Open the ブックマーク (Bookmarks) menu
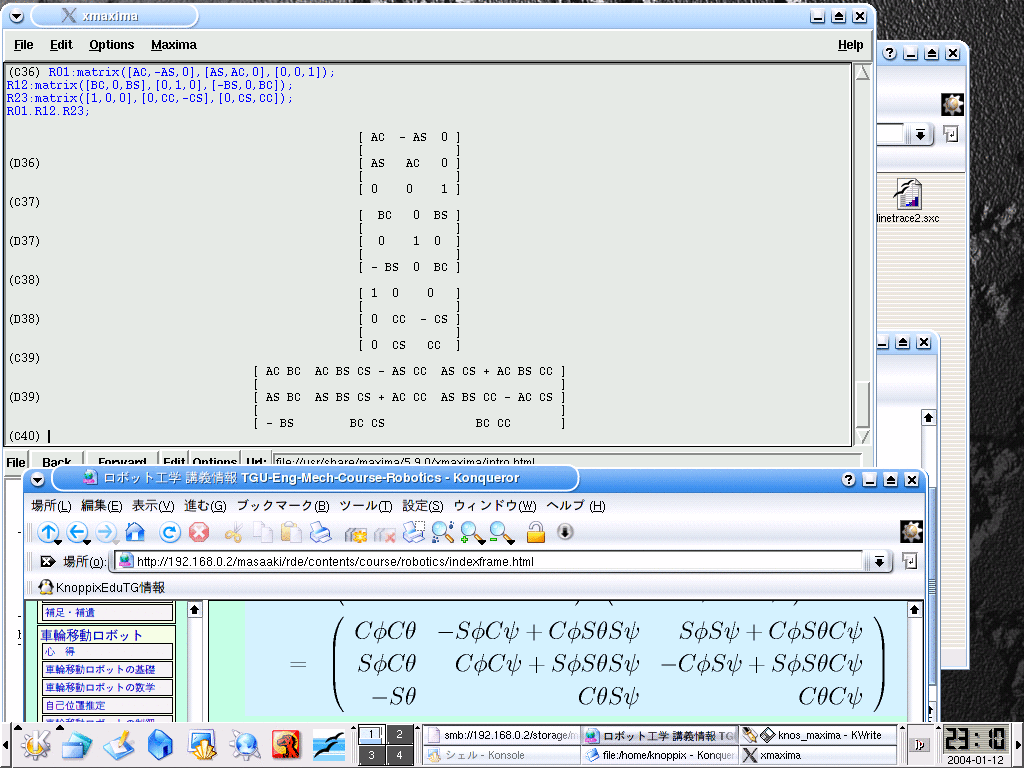 (x=284, y=506)
